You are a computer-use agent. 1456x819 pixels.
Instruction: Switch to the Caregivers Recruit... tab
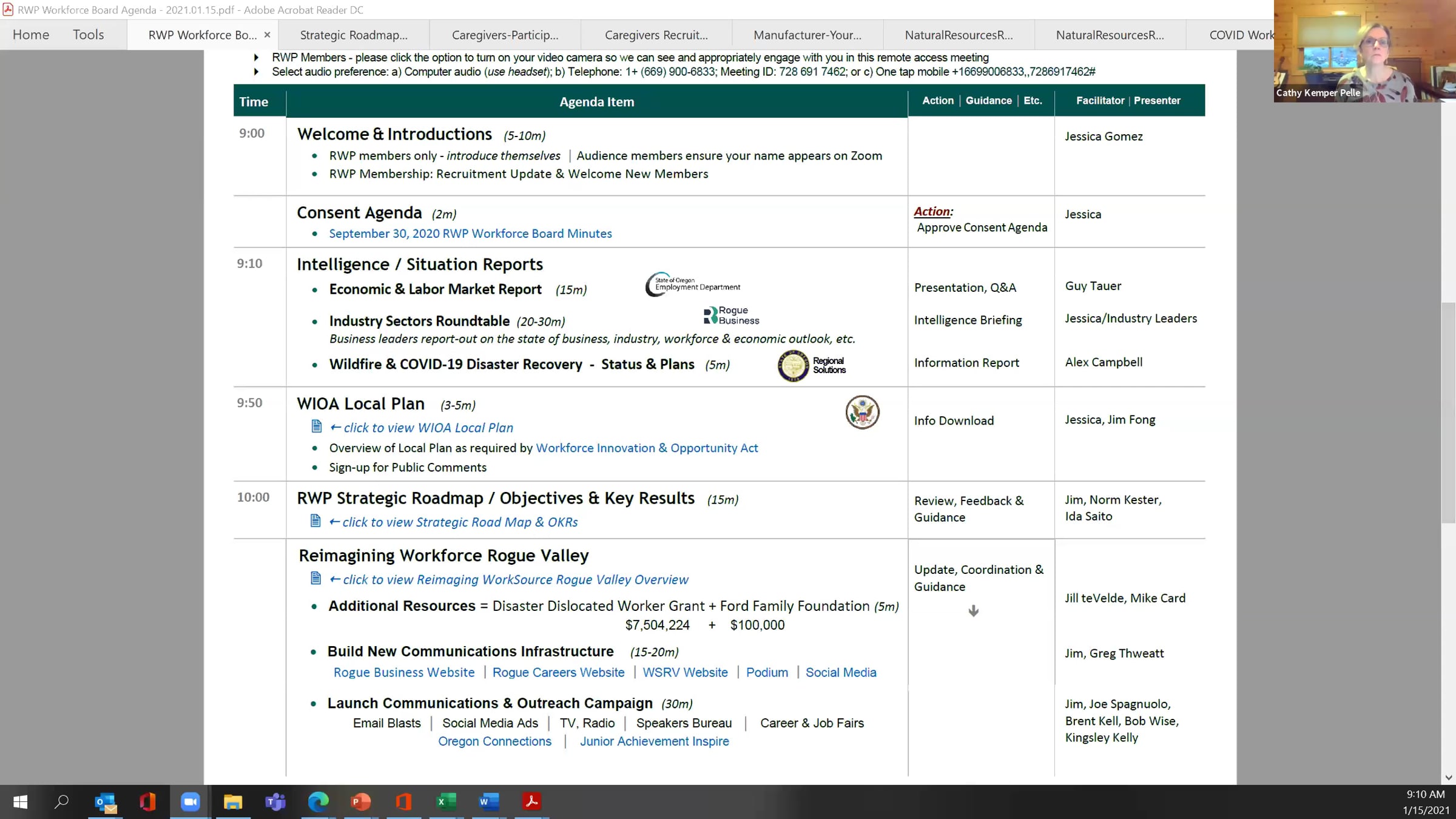656,35
